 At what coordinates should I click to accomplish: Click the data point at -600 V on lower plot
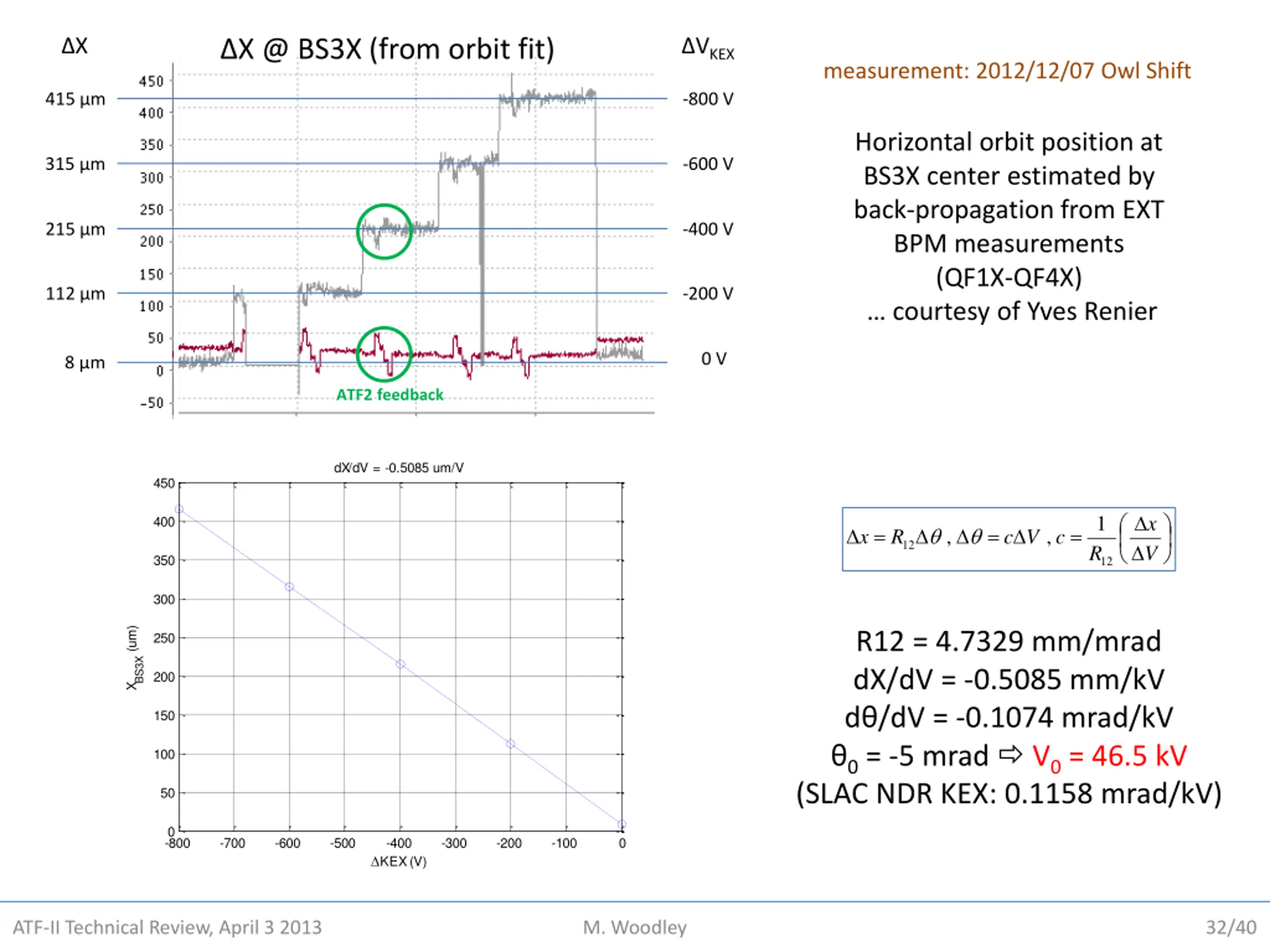(289, 587)
